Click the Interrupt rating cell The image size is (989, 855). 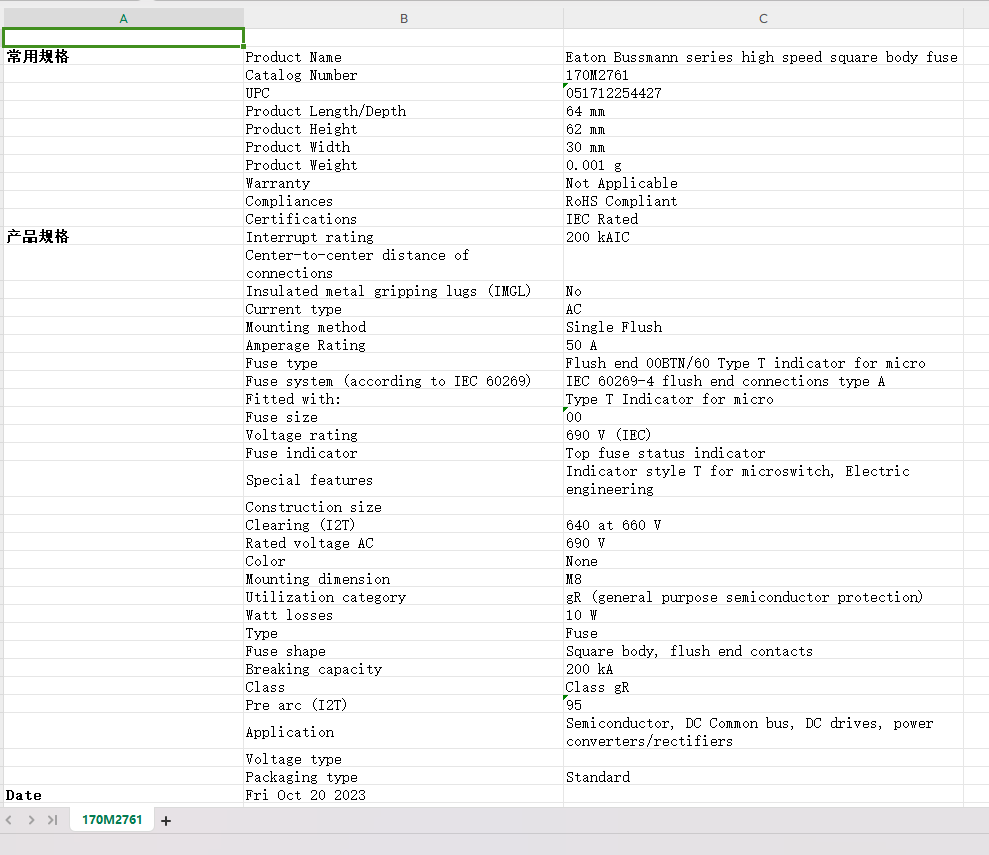tap(404, 237)
